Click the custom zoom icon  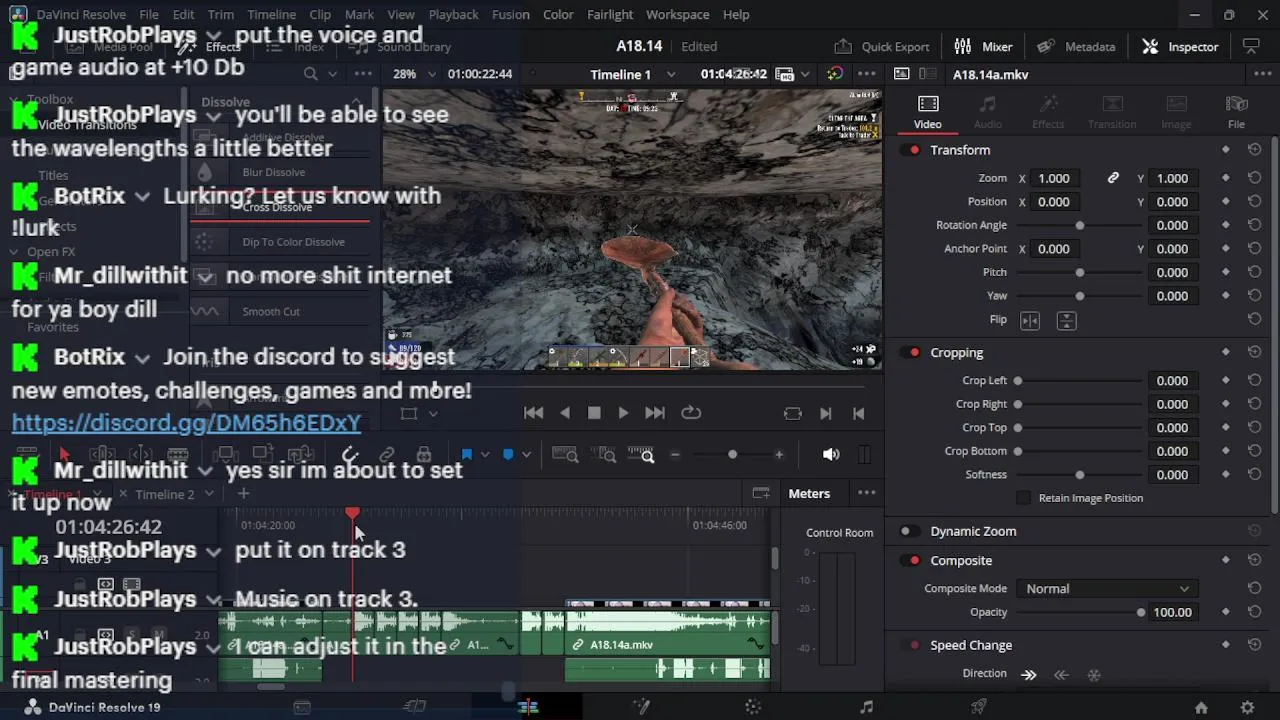click(x=641, y=455)
